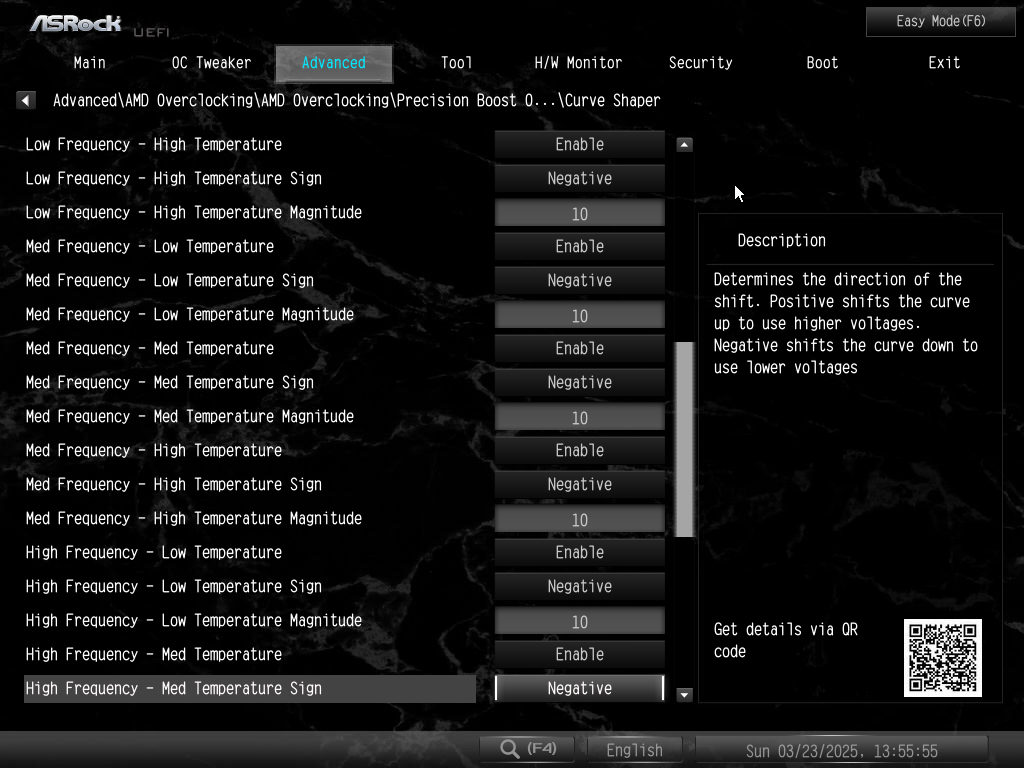Edit High Frequency - Low Temperature Magnitude value
Image resolution: width=1024 pixels, height=768 pixels.
point(579,620)
